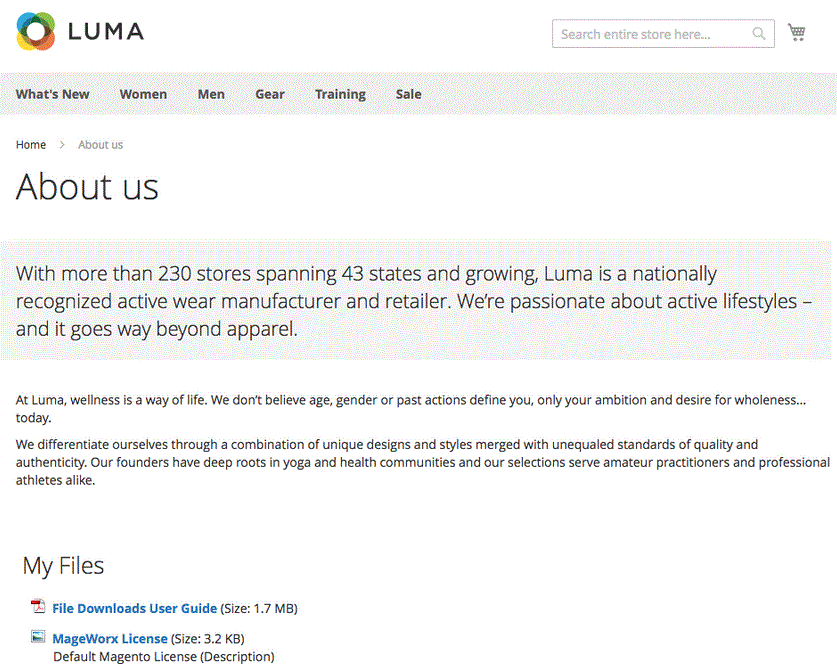Screen dimensions: 837x668
Task: Open the Men category menu
Action: point(211,94)
